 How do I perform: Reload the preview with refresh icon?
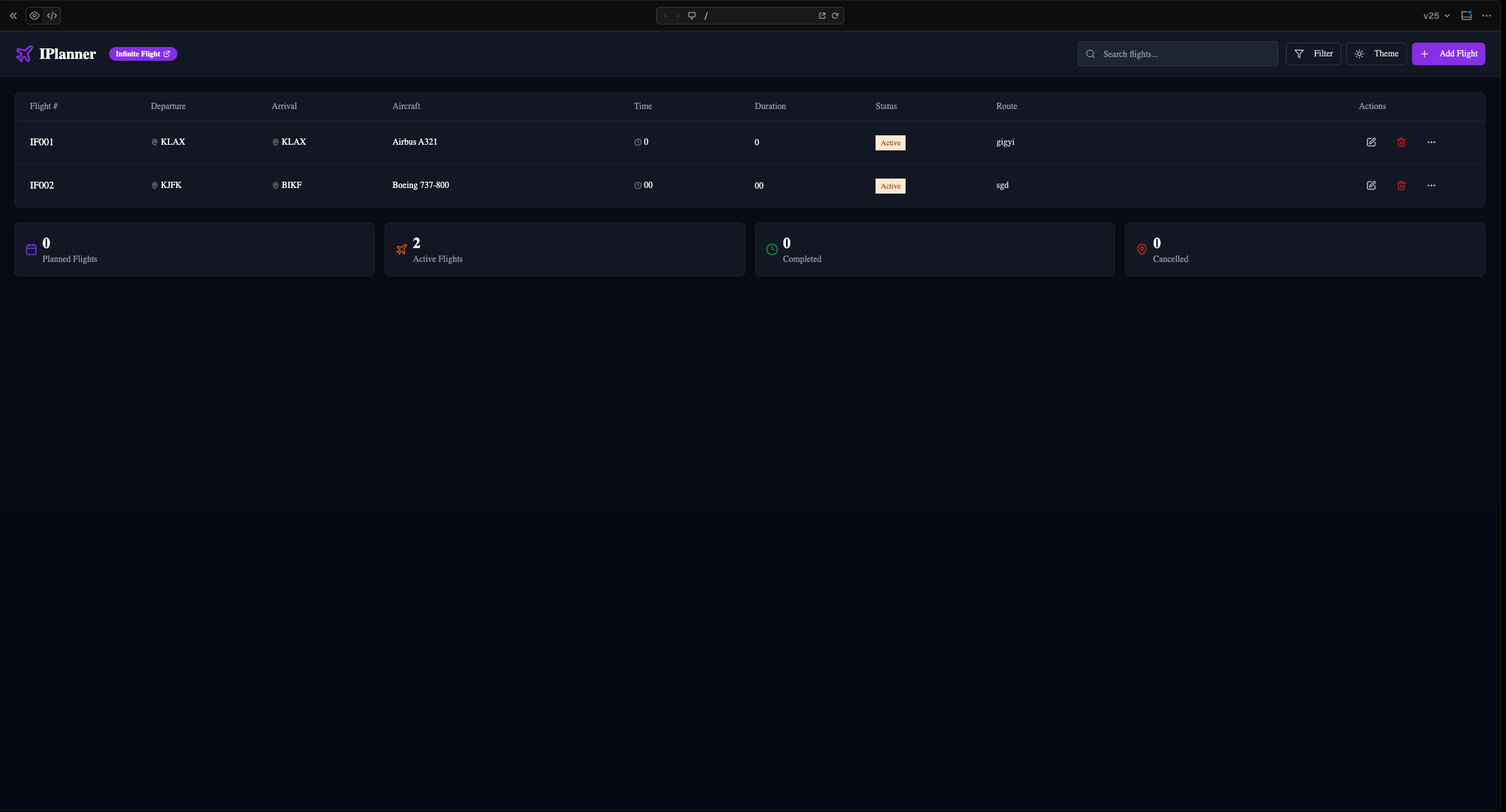[835, 16]
